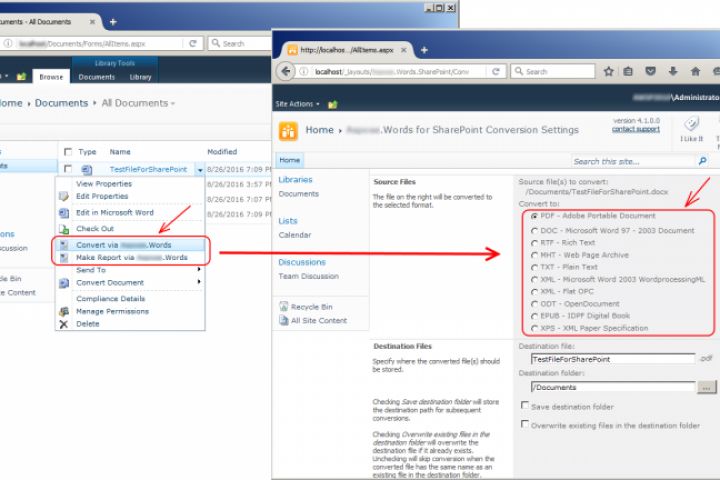Click back arrow in front browser window
720x480 pixels.
286,72
